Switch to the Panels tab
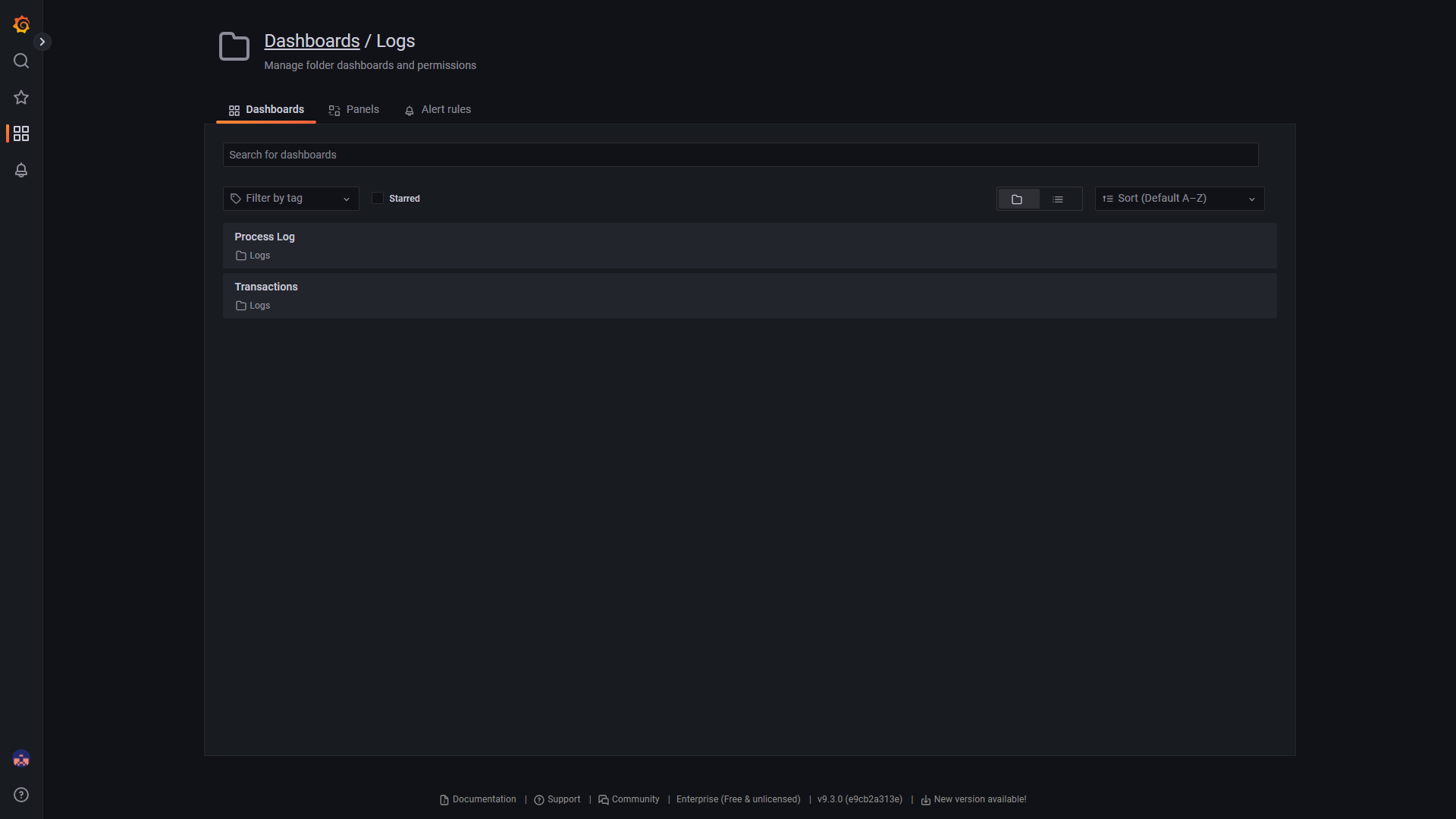Image resolution: width=1456 pixels, height=819 pixels. pyautogui.click(x=353, y=110)
